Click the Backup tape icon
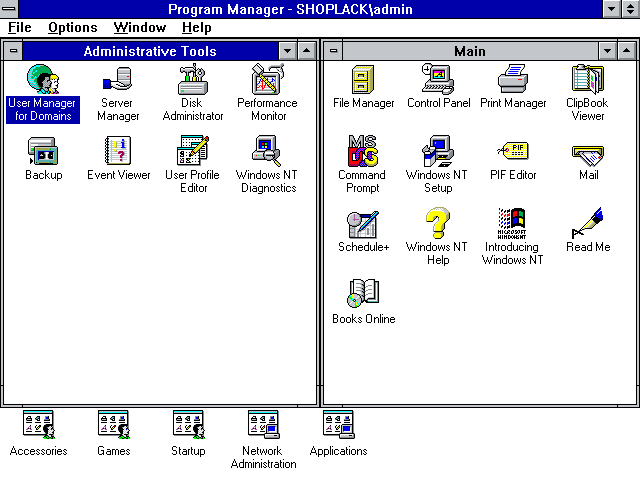 tap(43, 151)
